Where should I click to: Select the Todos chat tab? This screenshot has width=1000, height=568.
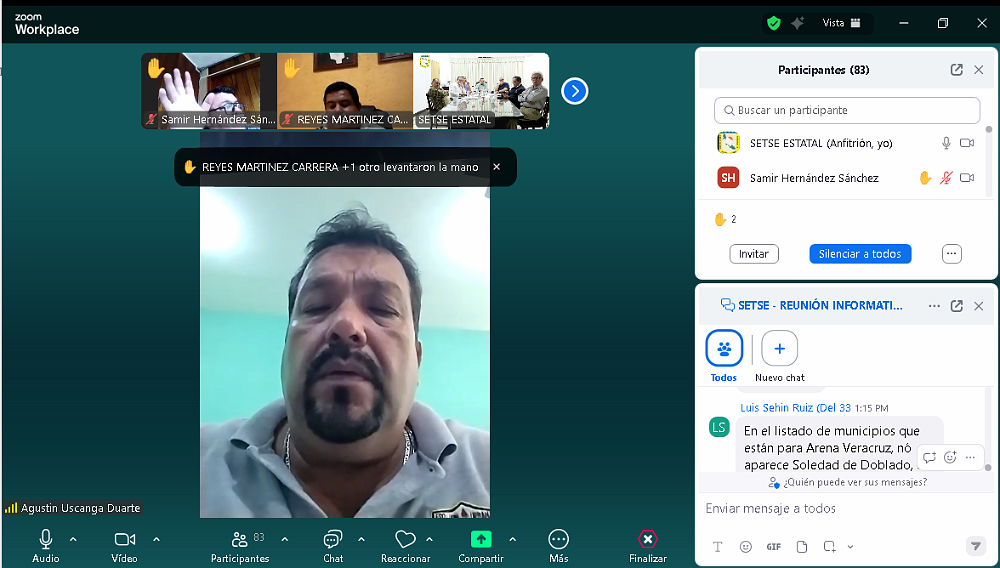point(724,349)
